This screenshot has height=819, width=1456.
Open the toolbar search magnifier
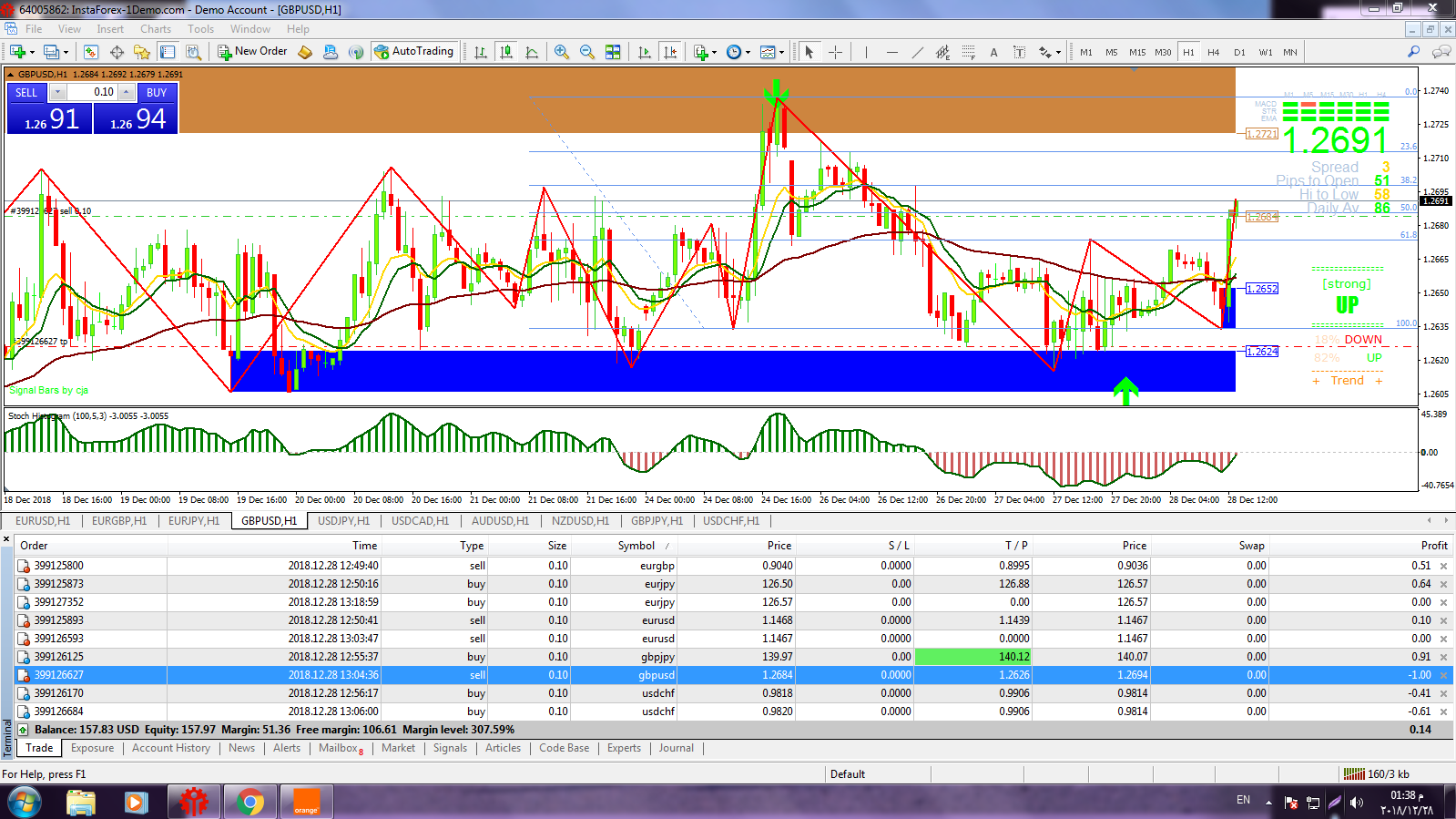[x=1413, y=52]
